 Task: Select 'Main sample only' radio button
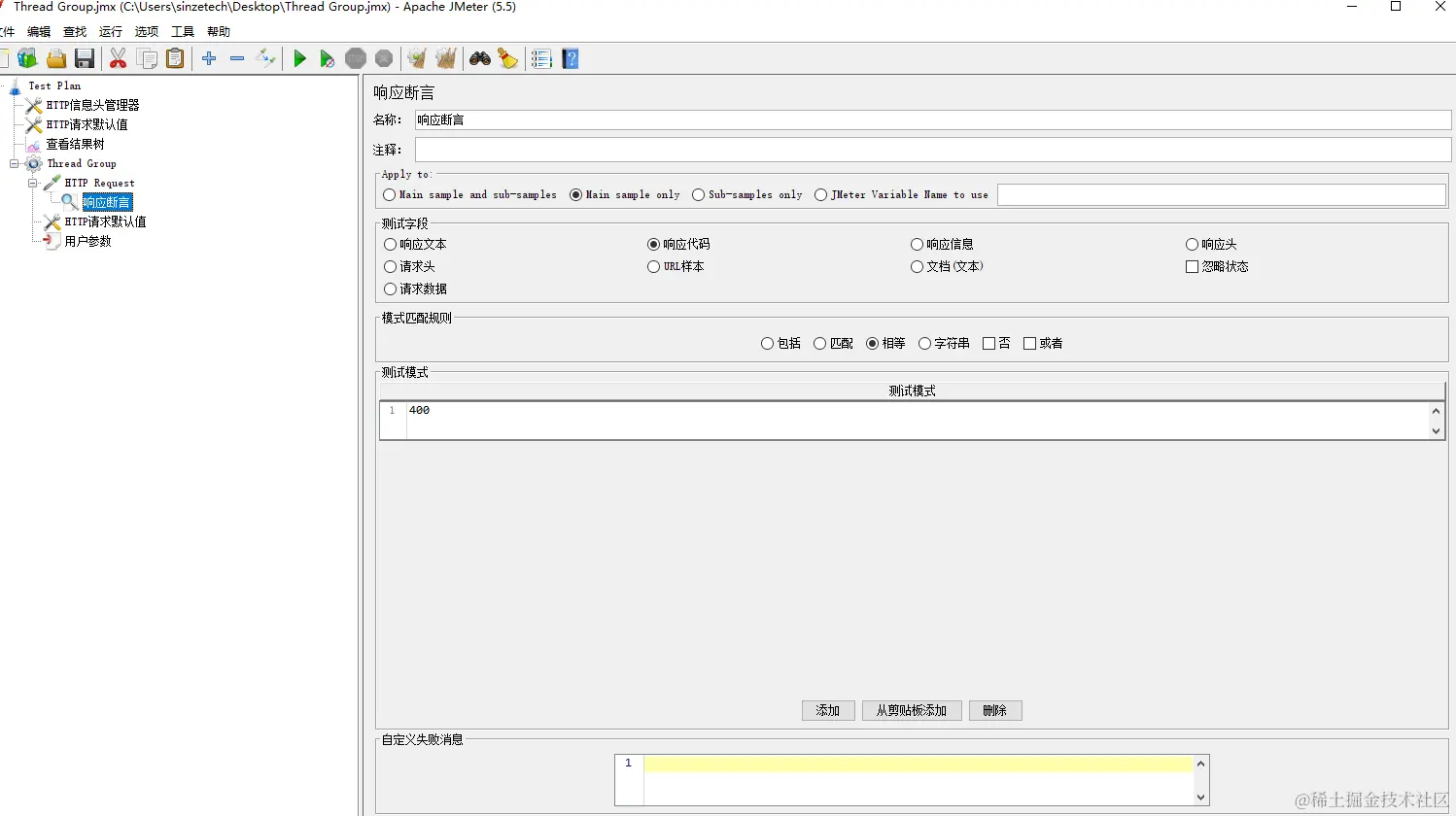(576, 195)
